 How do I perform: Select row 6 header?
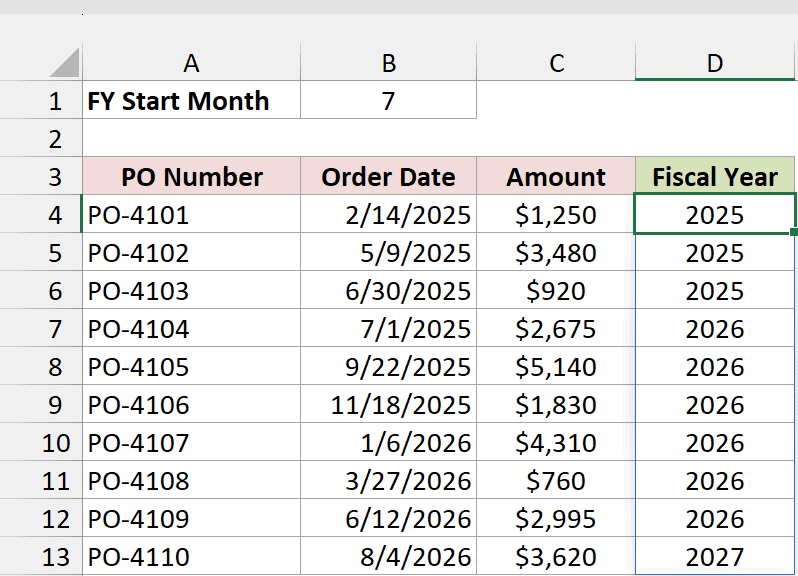pos(41,290)
